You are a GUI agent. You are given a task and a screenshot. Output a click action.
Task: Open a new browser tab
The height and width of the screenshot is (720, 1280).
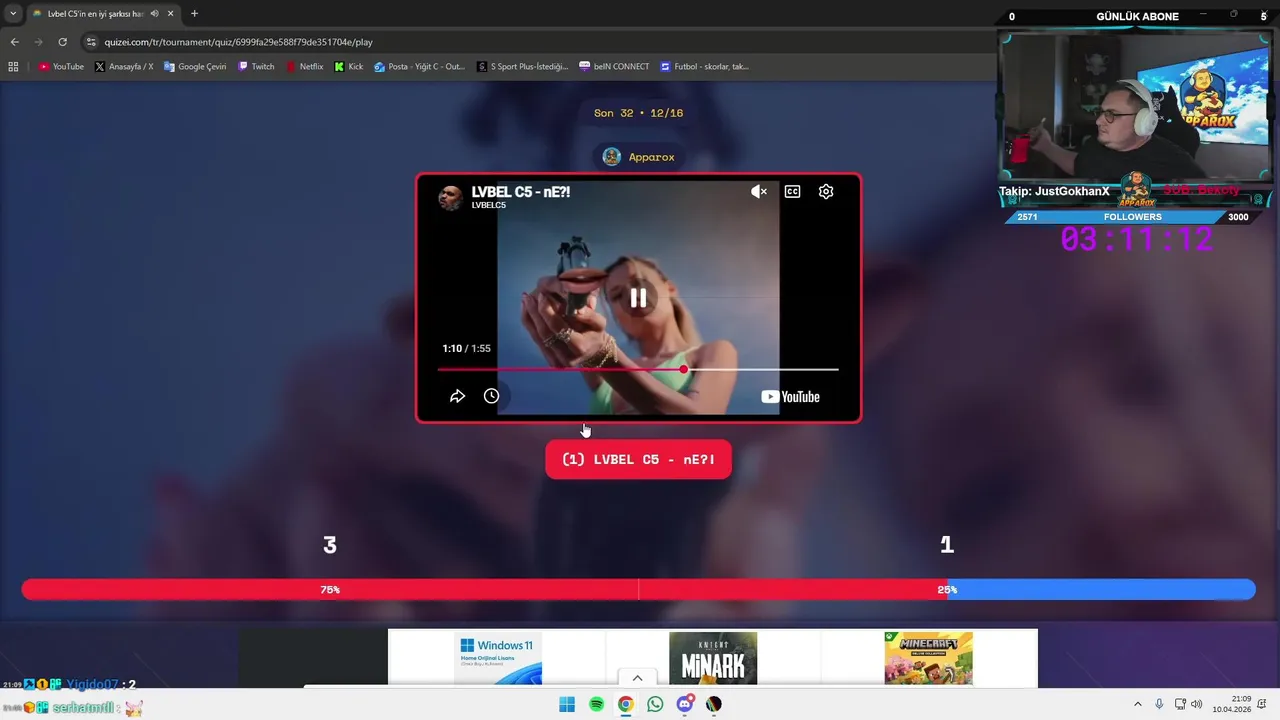pyautogui.click(x=194, y=14)
